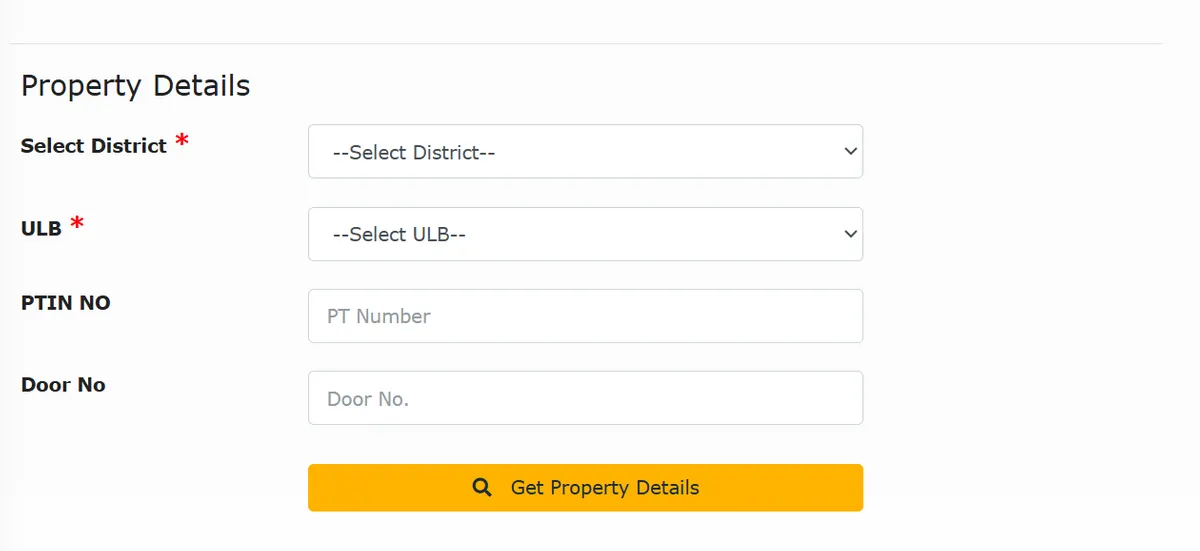Click the "Door No" field label
This screenshot has width=1200, height=551.
(63, 385)
